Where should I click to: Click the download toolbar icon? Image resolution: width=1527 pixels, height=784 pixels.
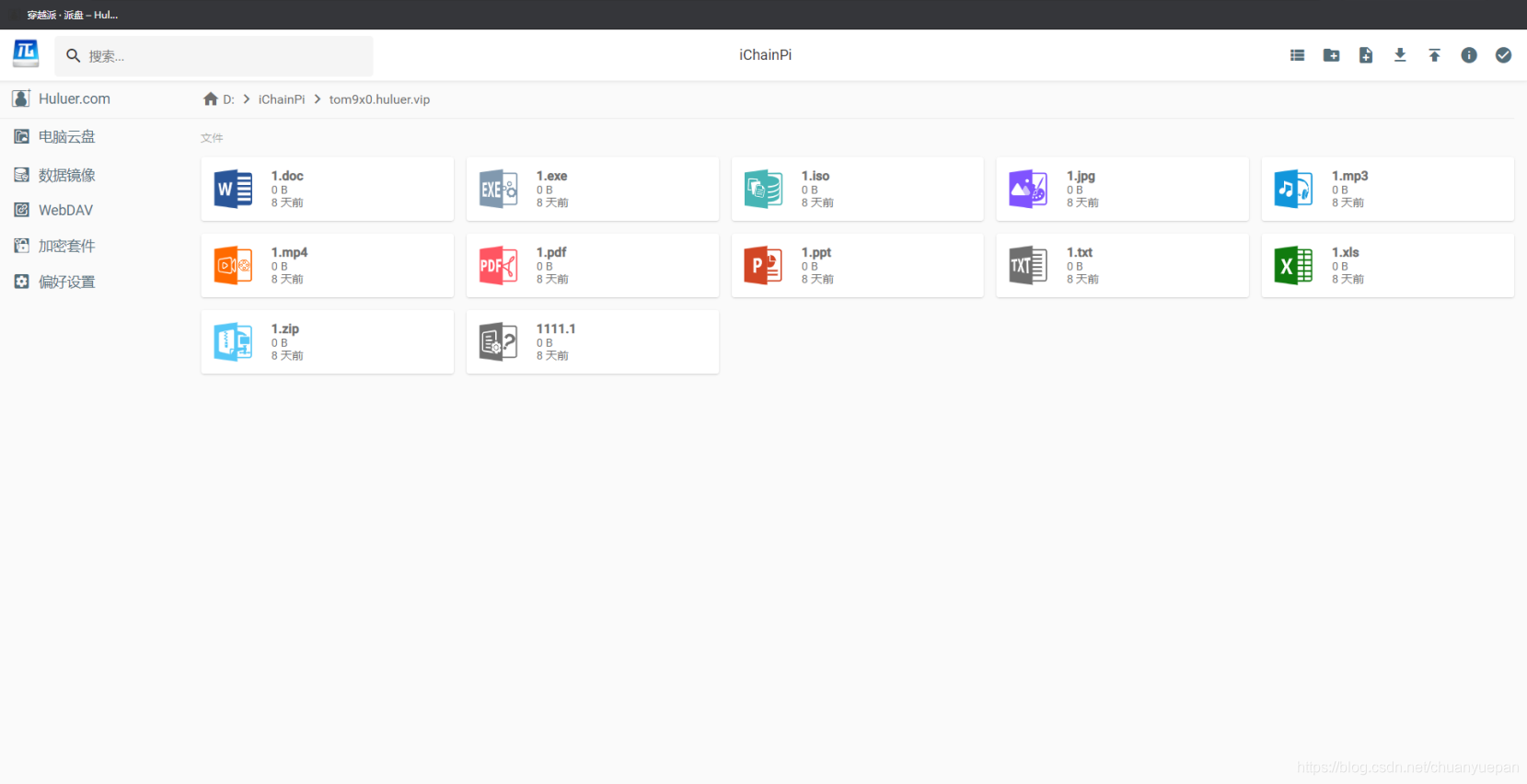[1400, 55]
